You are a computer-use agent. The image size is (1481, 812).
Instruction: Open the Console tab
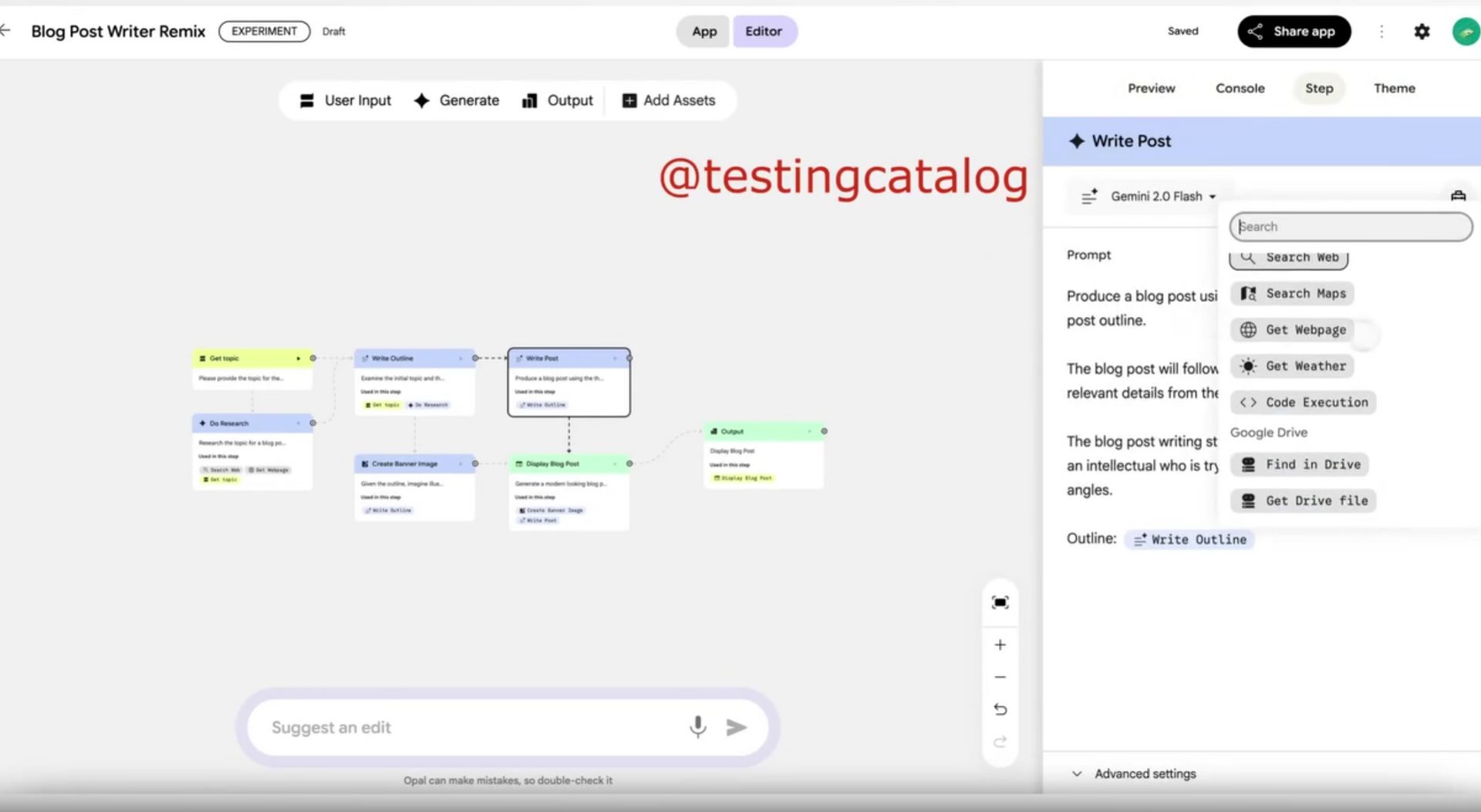[1240, 89]
